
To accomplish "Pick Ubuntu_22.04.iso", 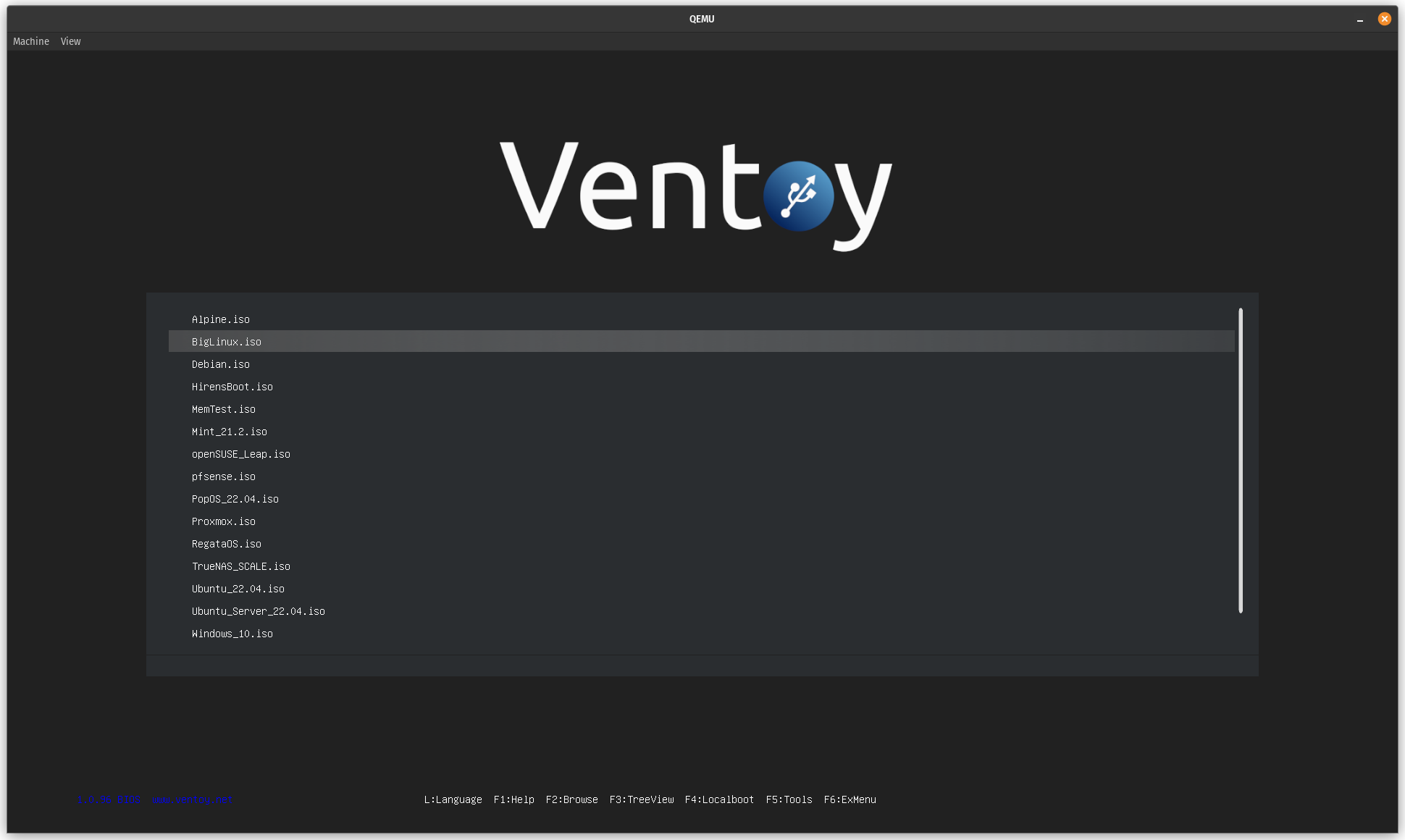I will click(701, 589).
